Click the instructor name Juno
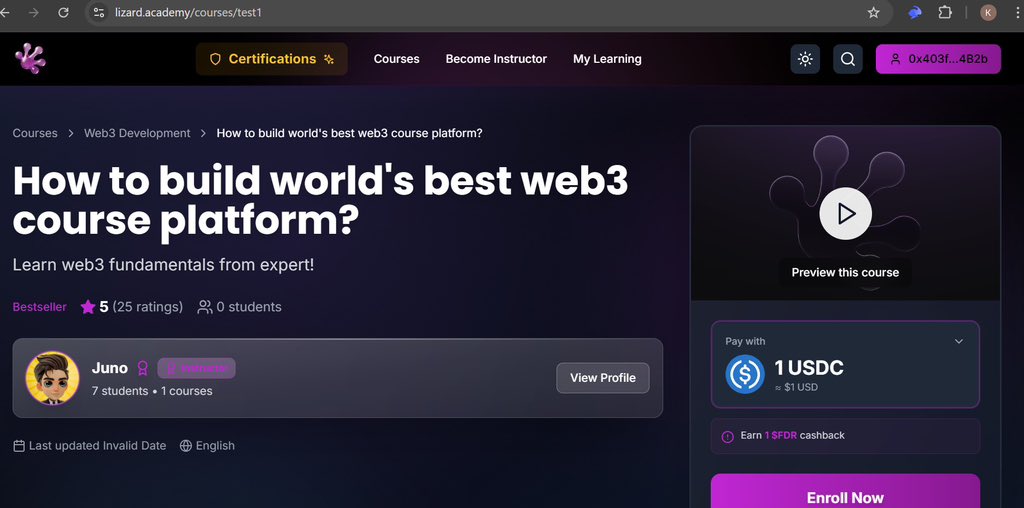Viewport: 1024px width, 508px height. [x=110, y=368]
